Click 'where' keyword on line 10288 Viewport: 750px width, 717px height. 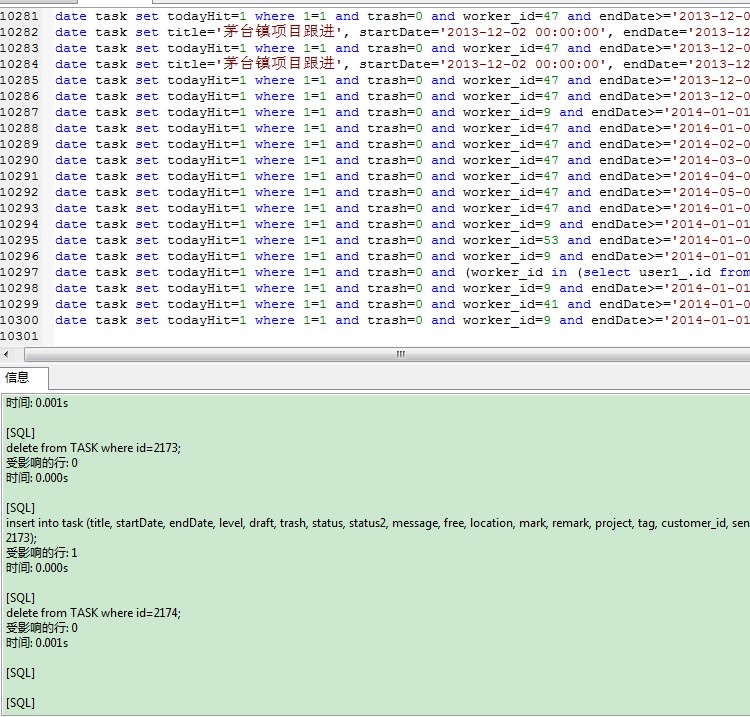point(275,128)
